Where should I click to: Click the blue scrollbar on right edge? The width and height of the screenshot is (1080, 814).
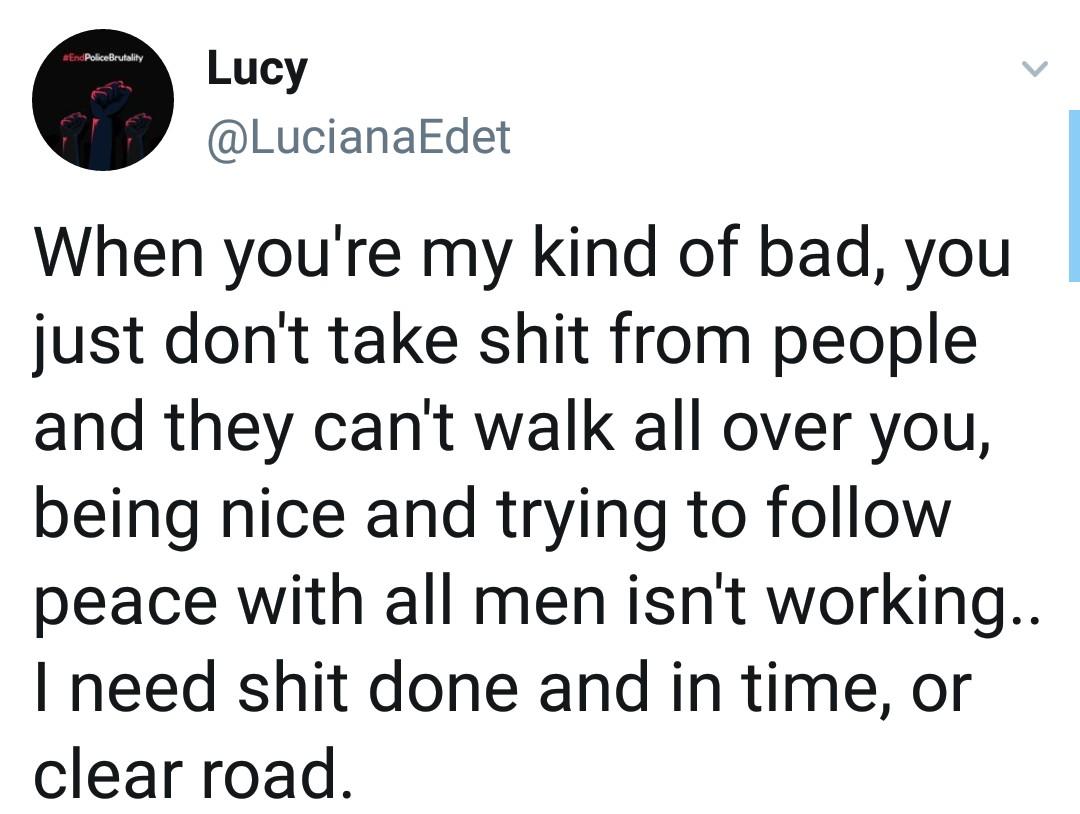coord(1072,195)
